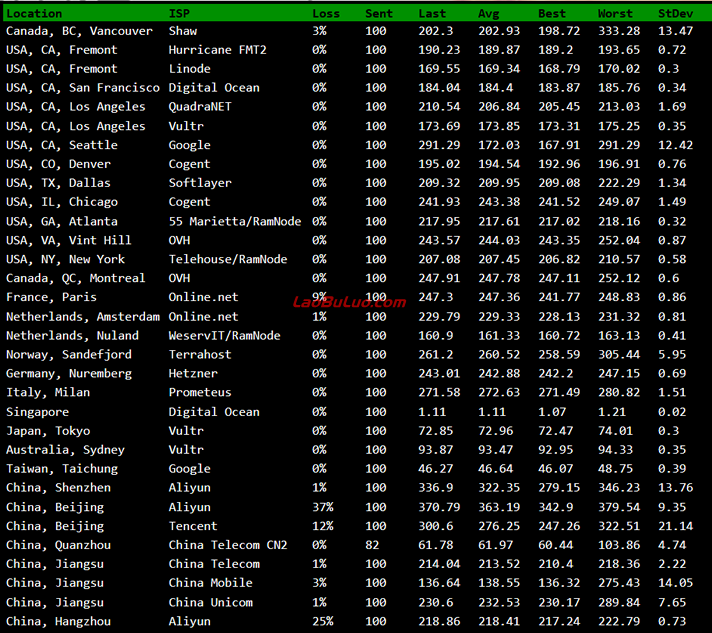
Task: Click the Worst column header
Action: click(x=615, y=14)
